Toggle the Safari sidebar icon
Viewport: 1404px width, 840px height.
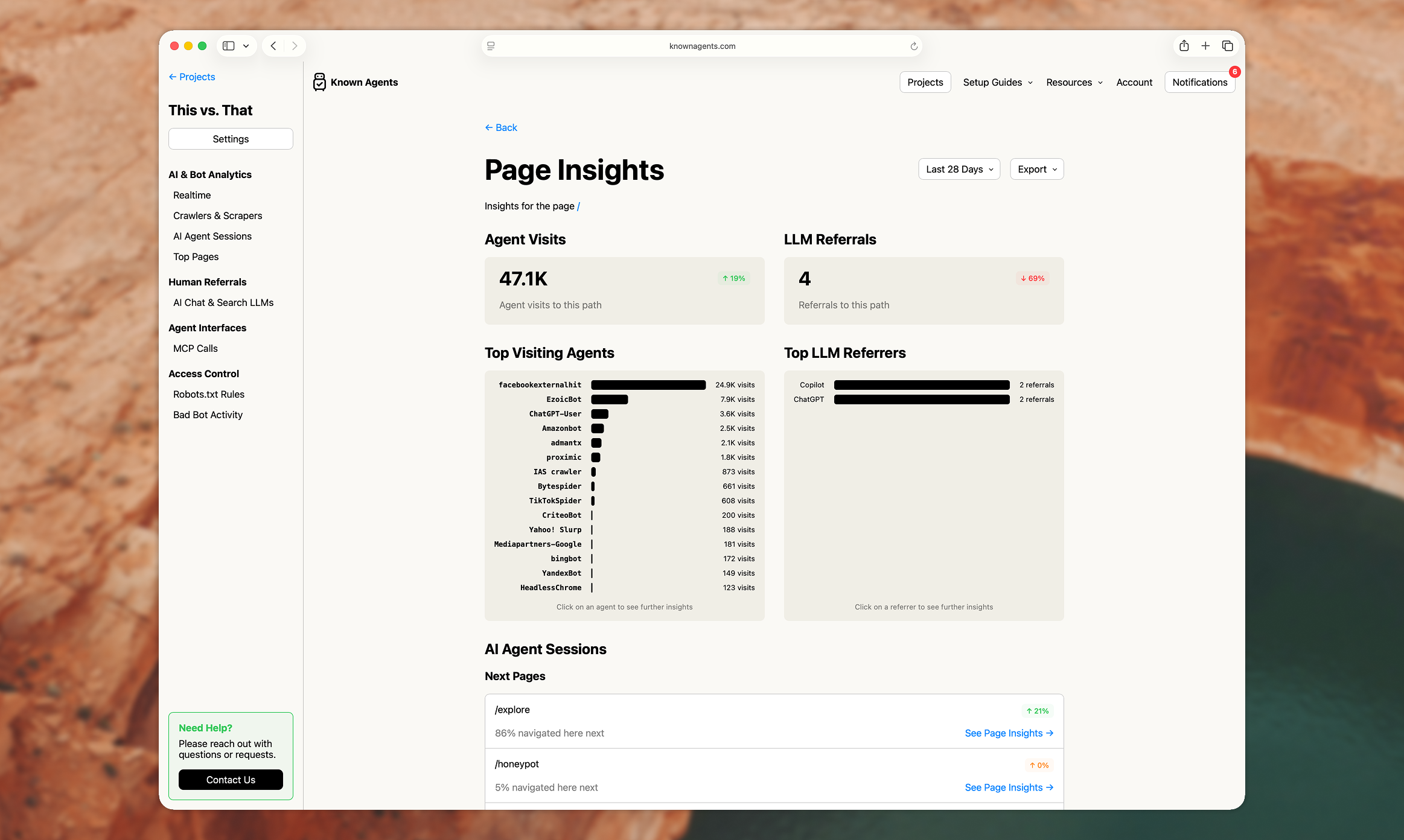click(229, 46)
